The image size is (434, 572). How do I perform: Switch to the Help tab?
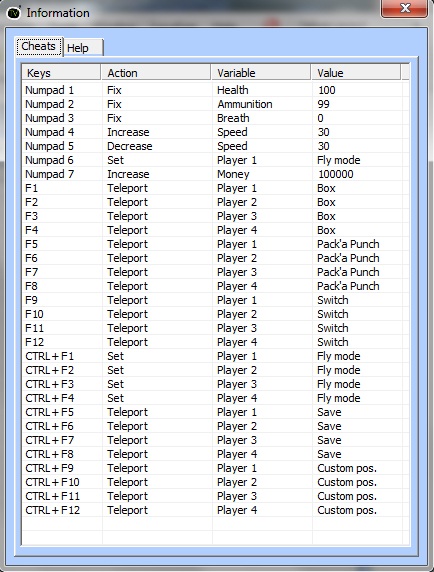pyautogui.click(x=84, y=48)
